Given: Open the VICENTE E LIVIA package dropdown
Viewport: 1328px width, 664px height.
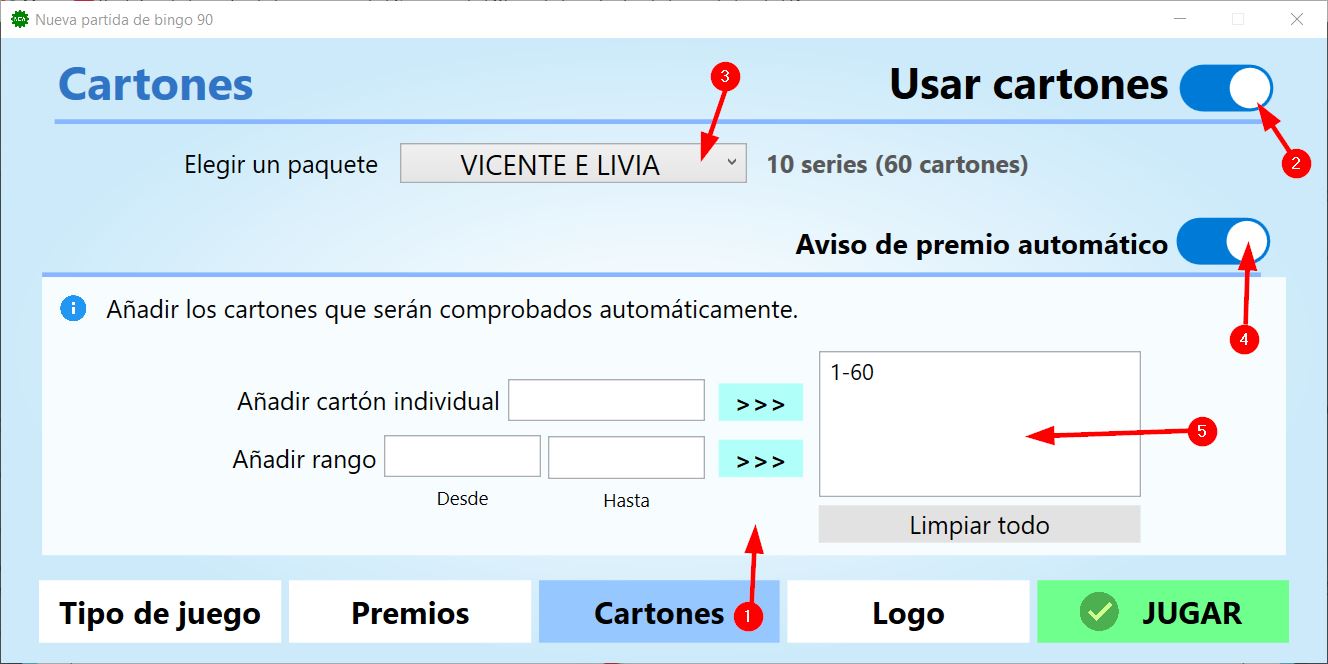Looking at the screenshot, I should coord(573,164).
